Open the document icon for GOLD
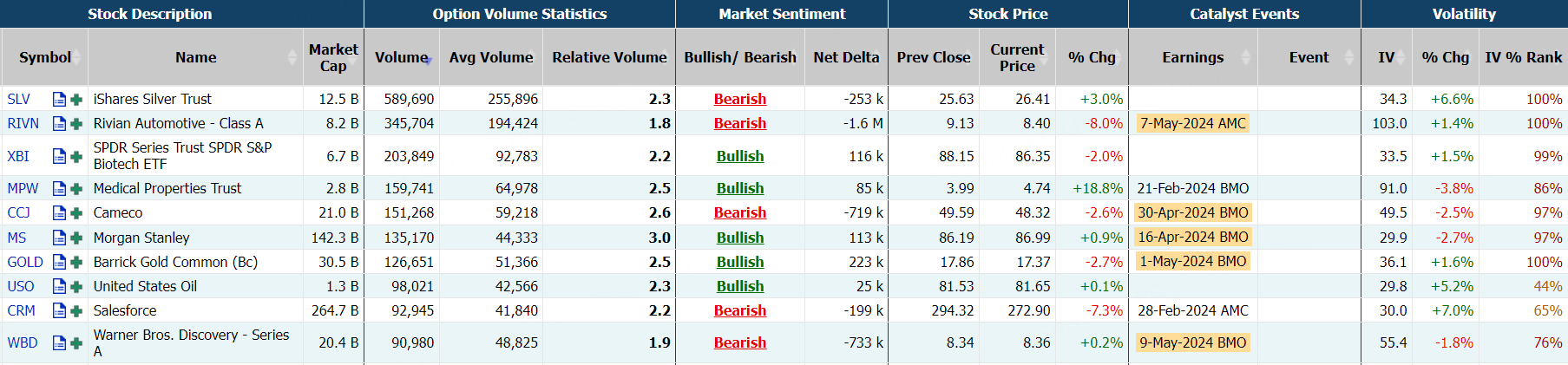Image resolution: width=1568 pixels, height=365 pixels. point(59,262)
